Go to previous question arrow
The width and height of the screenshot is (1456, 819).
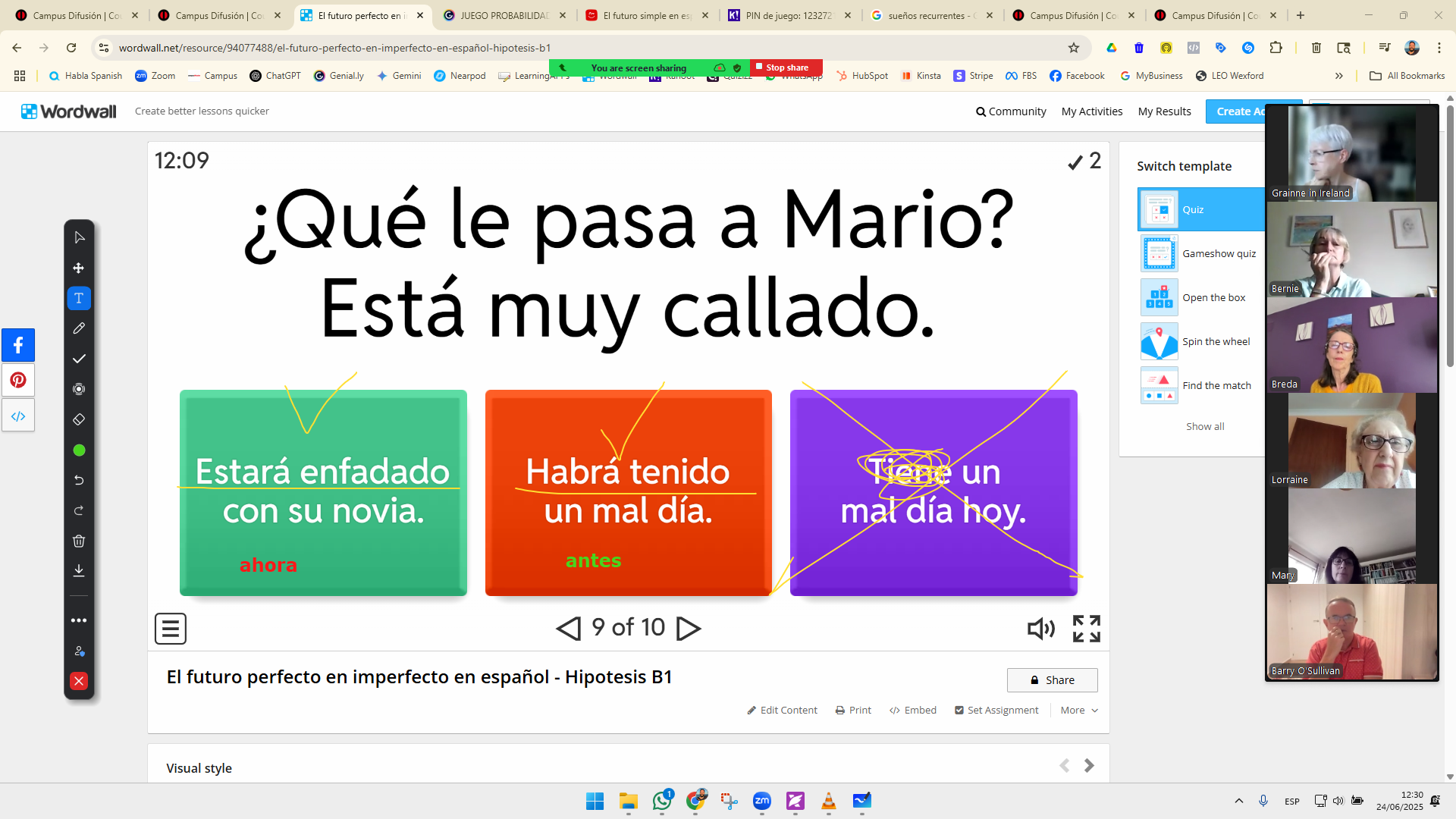[569, 628]
